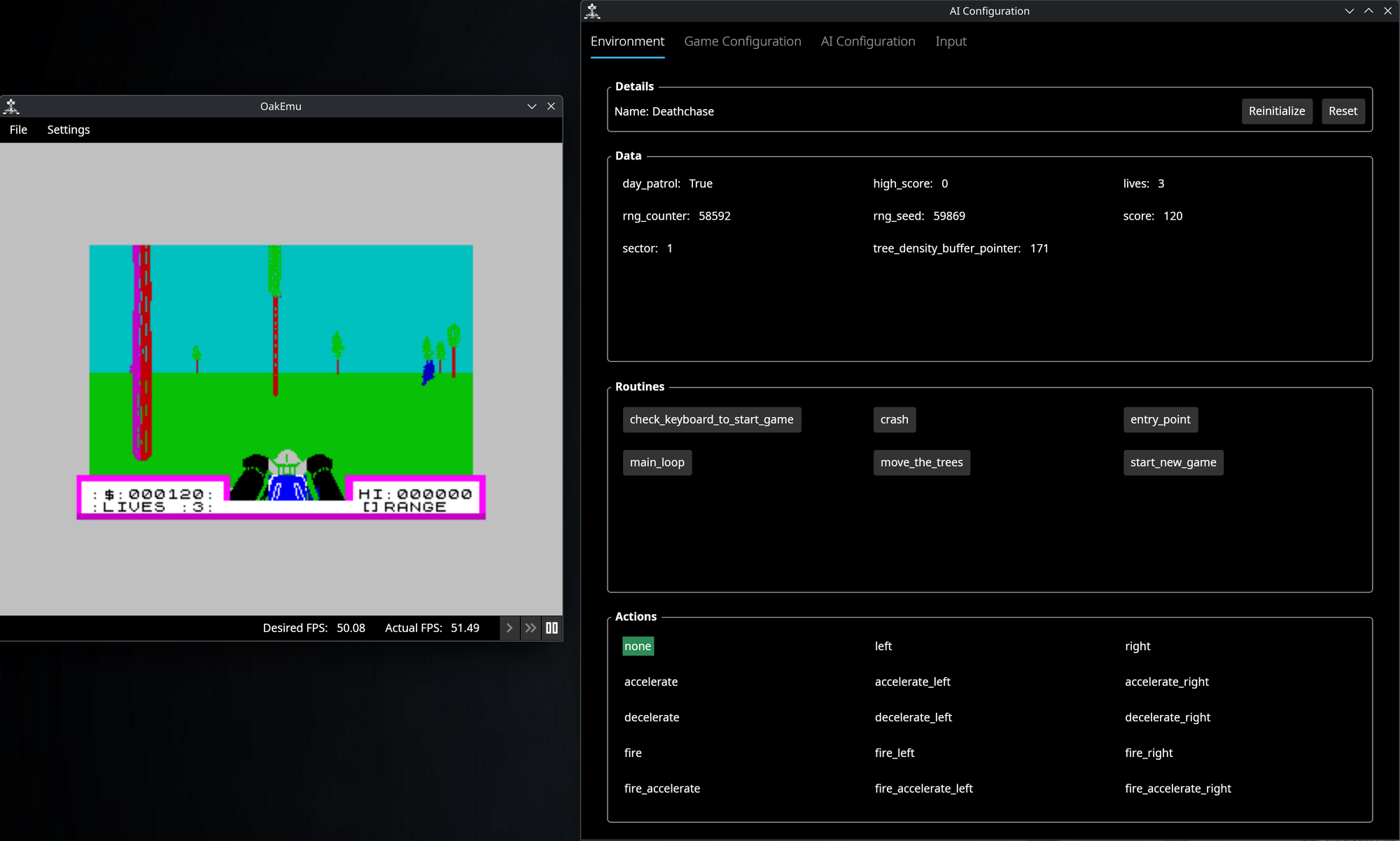Close the OakEmu window
The image size is (1400, 841).
click(x=551, y=106)
